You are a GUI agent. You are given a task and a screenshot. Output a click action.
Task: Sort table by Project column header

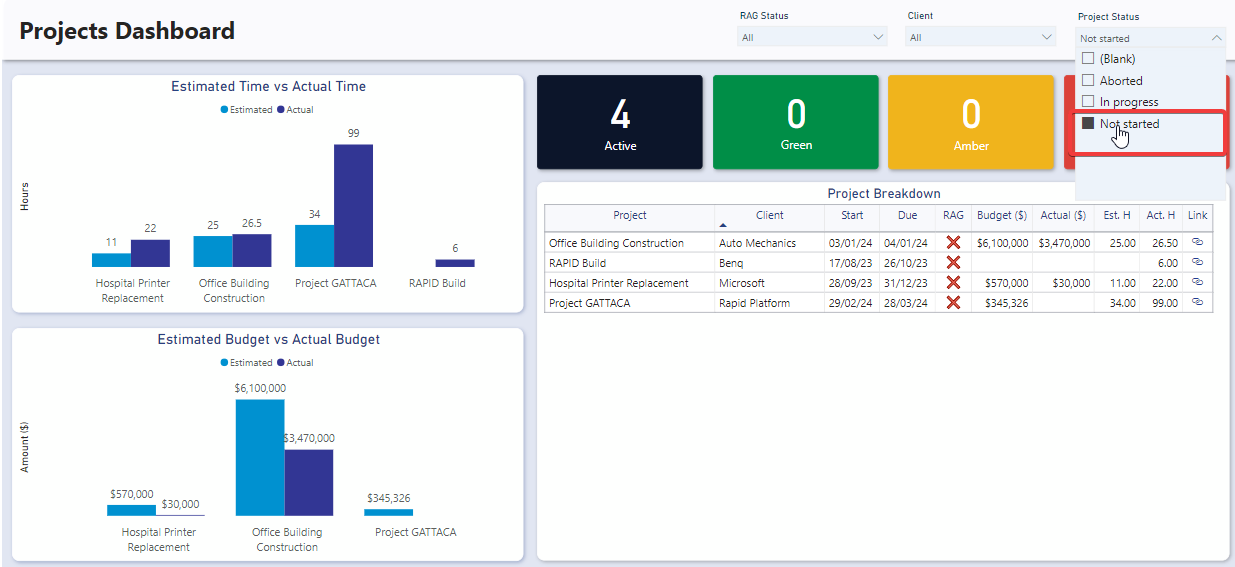coord(630,216)
